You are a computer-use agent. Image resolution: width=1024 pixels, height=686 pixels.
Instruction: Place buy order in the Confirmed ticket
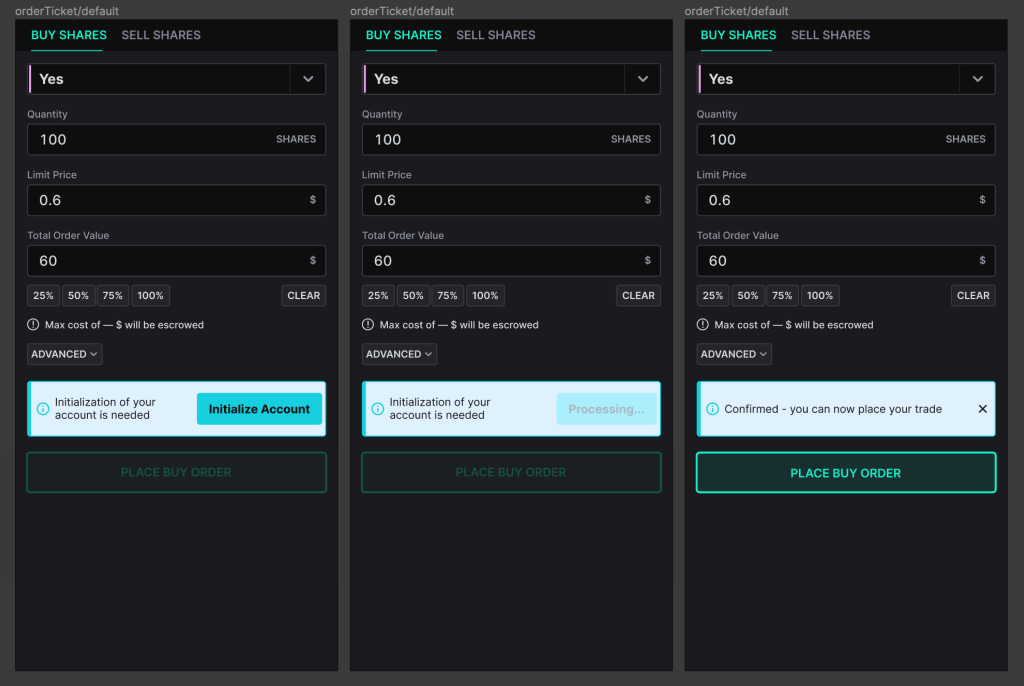846,472
